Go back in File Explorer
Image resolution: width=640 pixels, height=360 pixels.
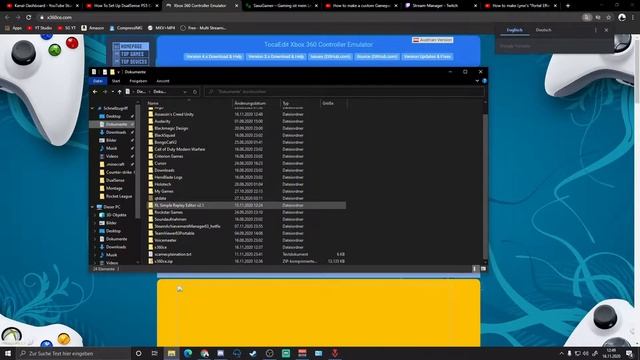click(95, 92)
